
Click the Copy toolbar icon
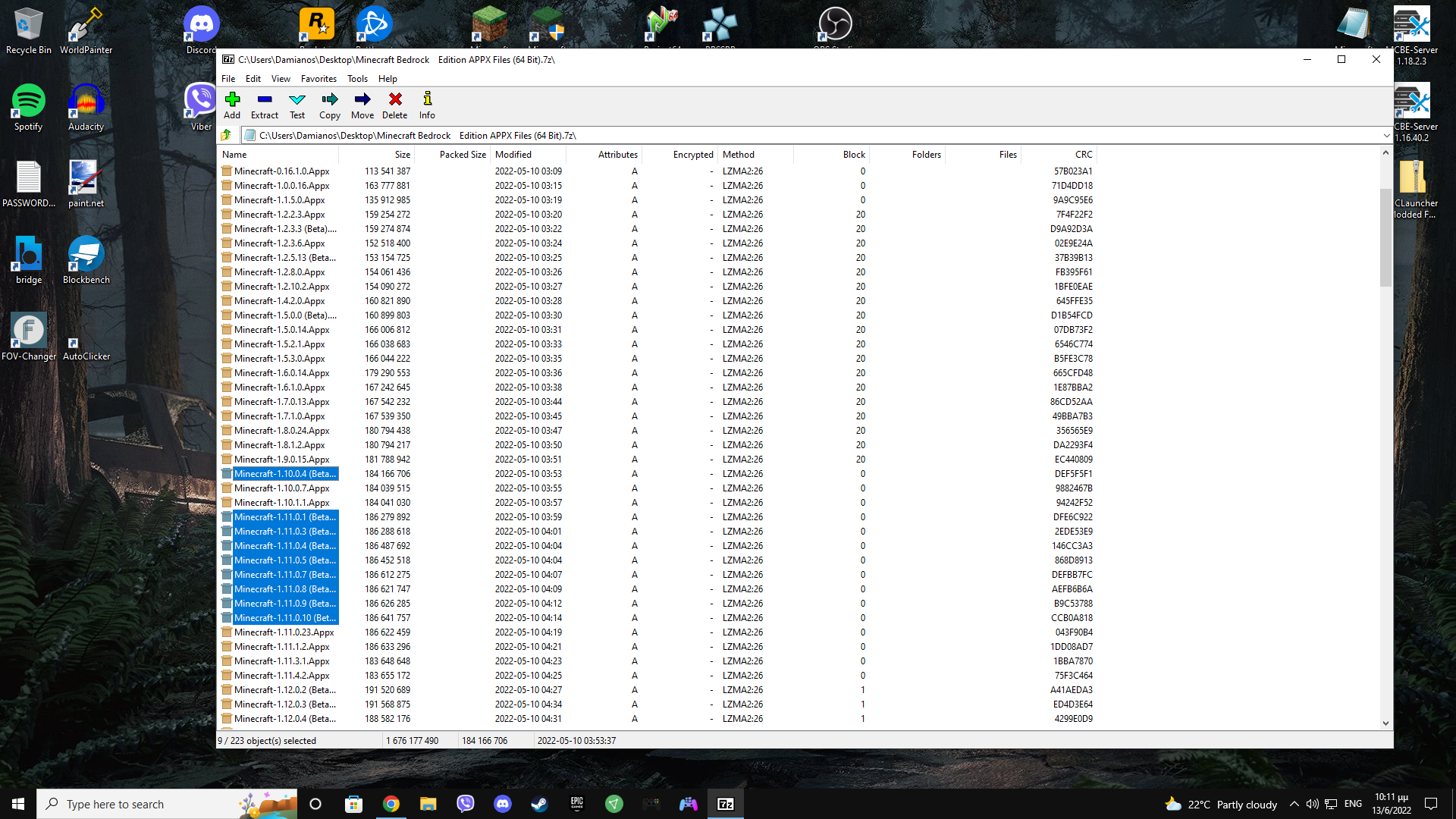pos(329,105)
